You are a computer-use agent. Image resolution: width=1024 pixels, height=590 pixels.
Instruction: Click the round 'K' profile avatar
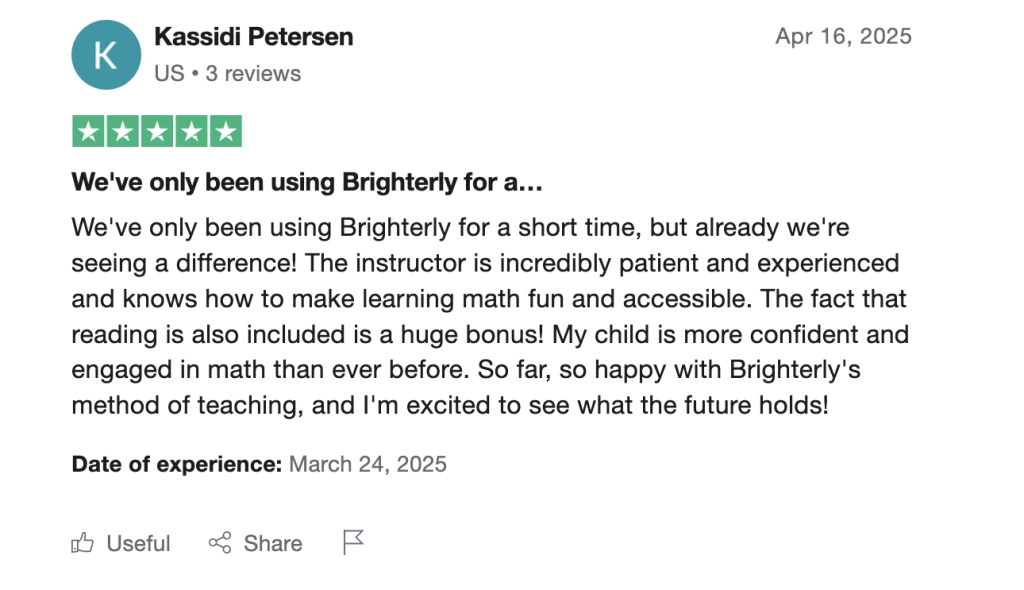point(105,54)
